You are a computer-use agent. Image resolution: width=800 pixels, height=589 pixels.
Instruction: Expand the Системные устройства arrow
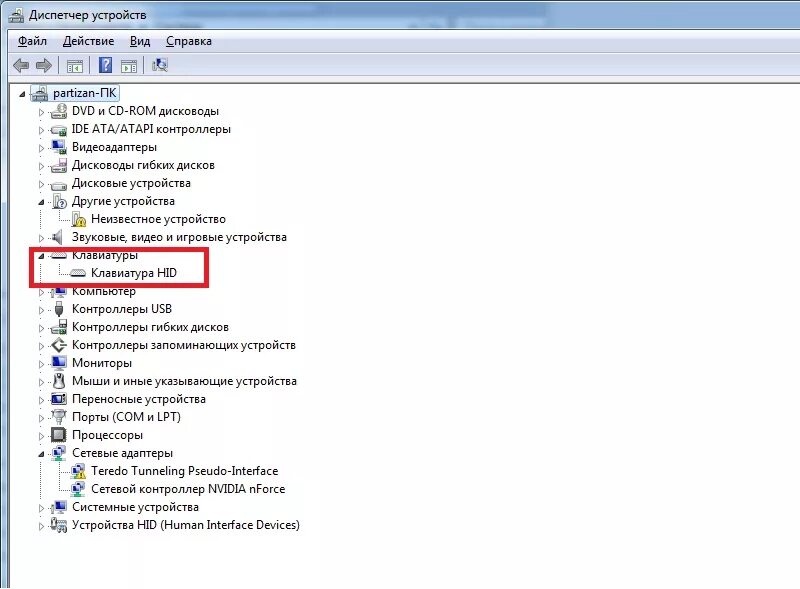pyautogui.click(x=41, y=508)
